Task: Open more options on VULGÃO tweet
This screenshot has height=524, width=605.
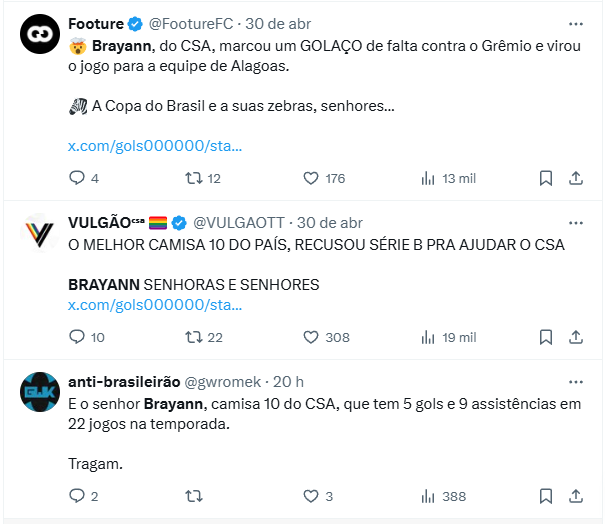Action: click(575, 222)
